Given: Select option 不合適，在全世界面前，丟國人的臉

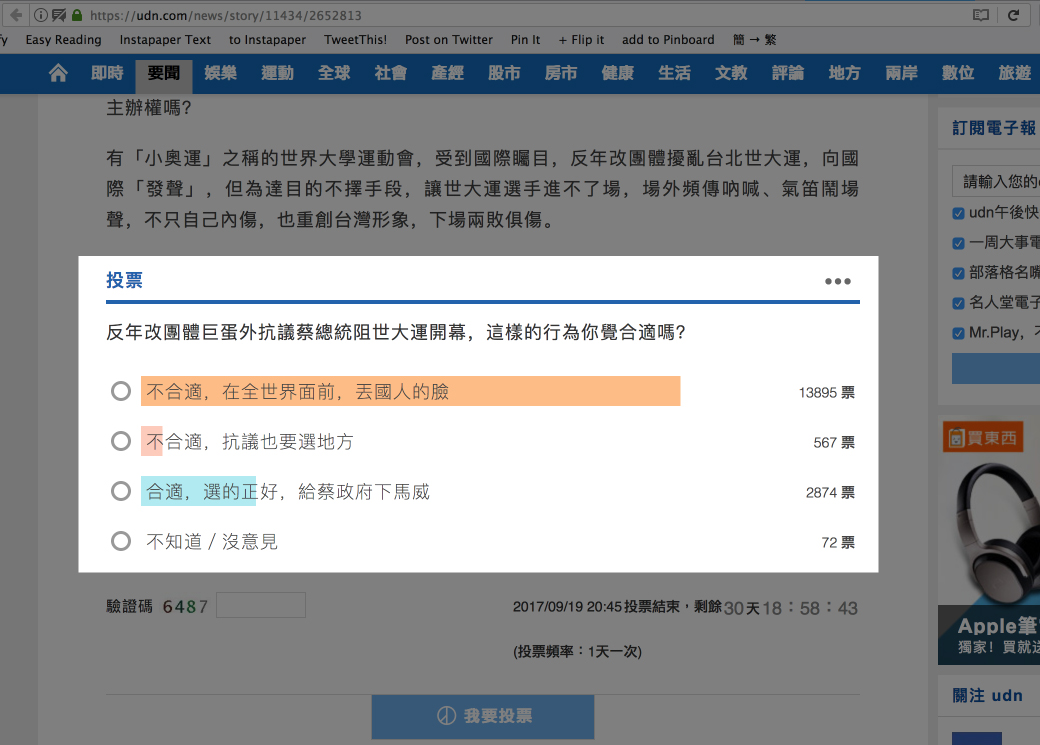Looking at the screenshot, I should (x=121, y=392).
